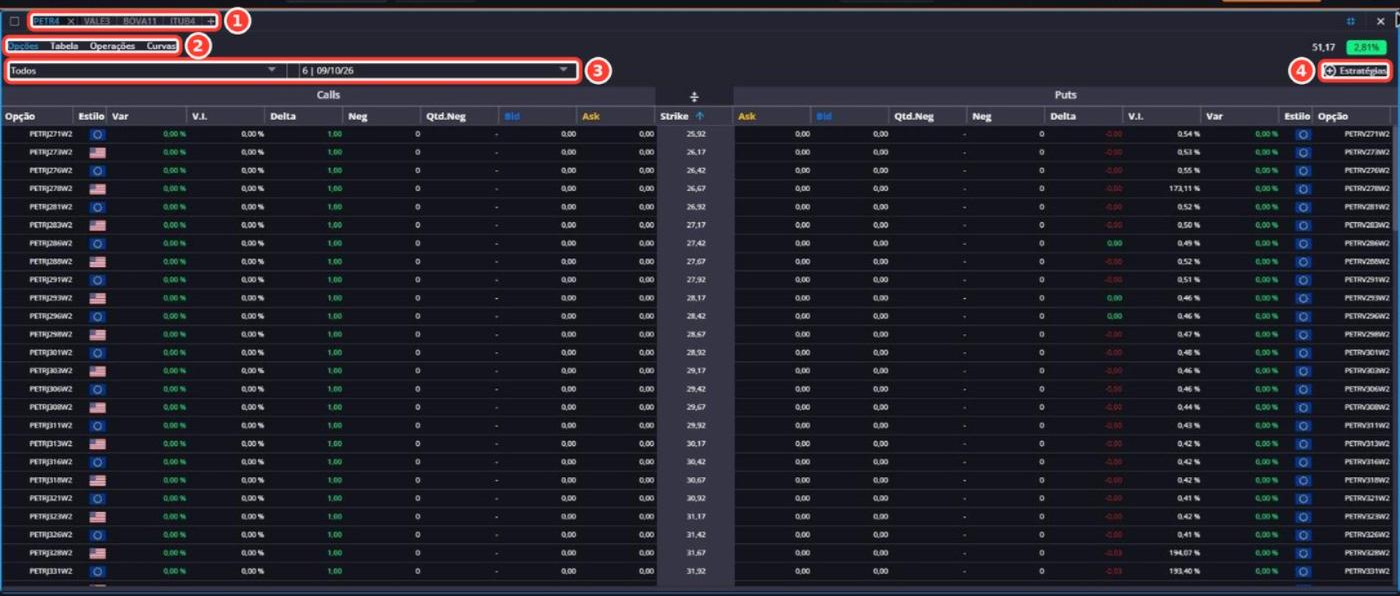Screen dimensions: 1400x596
Task: Sort by the Calls Bid column header
Action: click(512, 117)
